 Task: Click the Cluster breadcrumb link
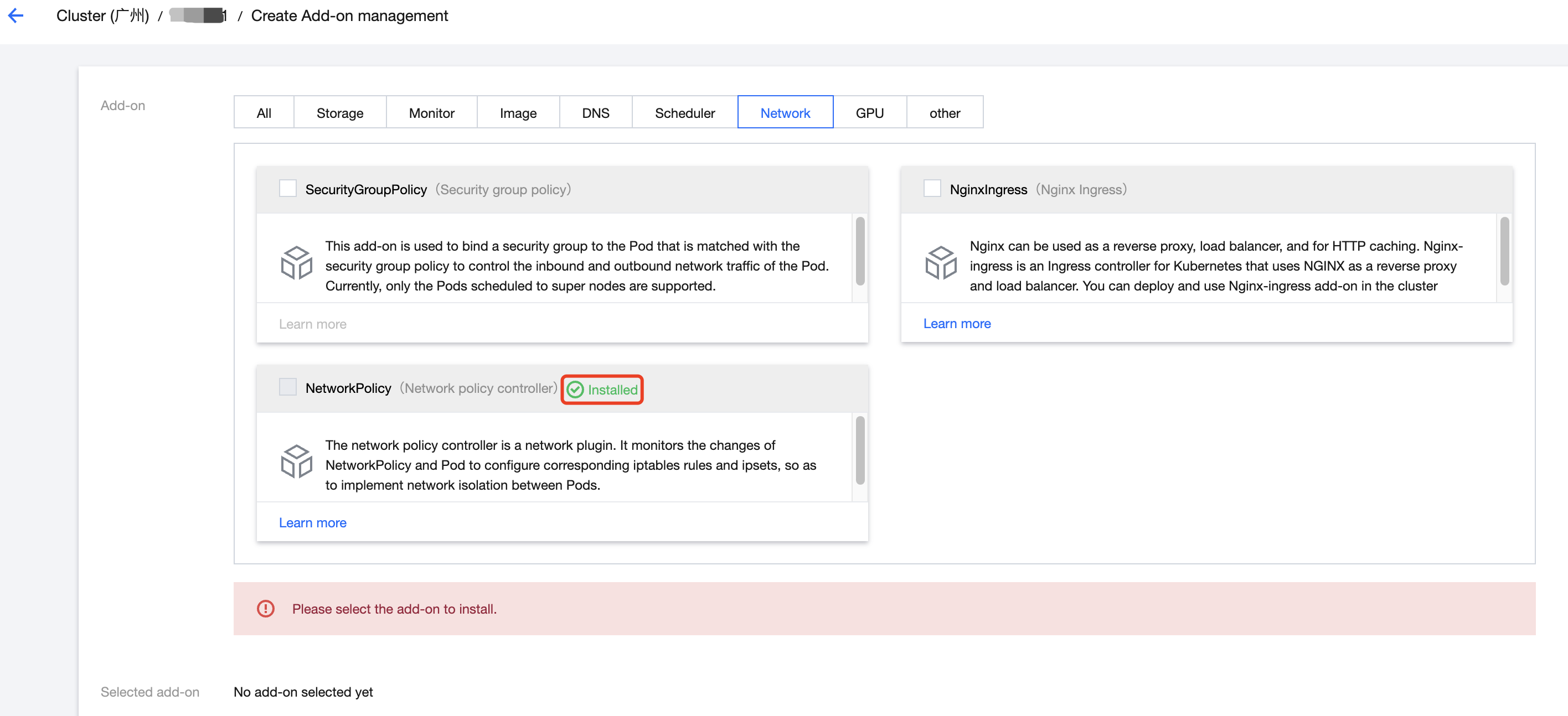102,16
